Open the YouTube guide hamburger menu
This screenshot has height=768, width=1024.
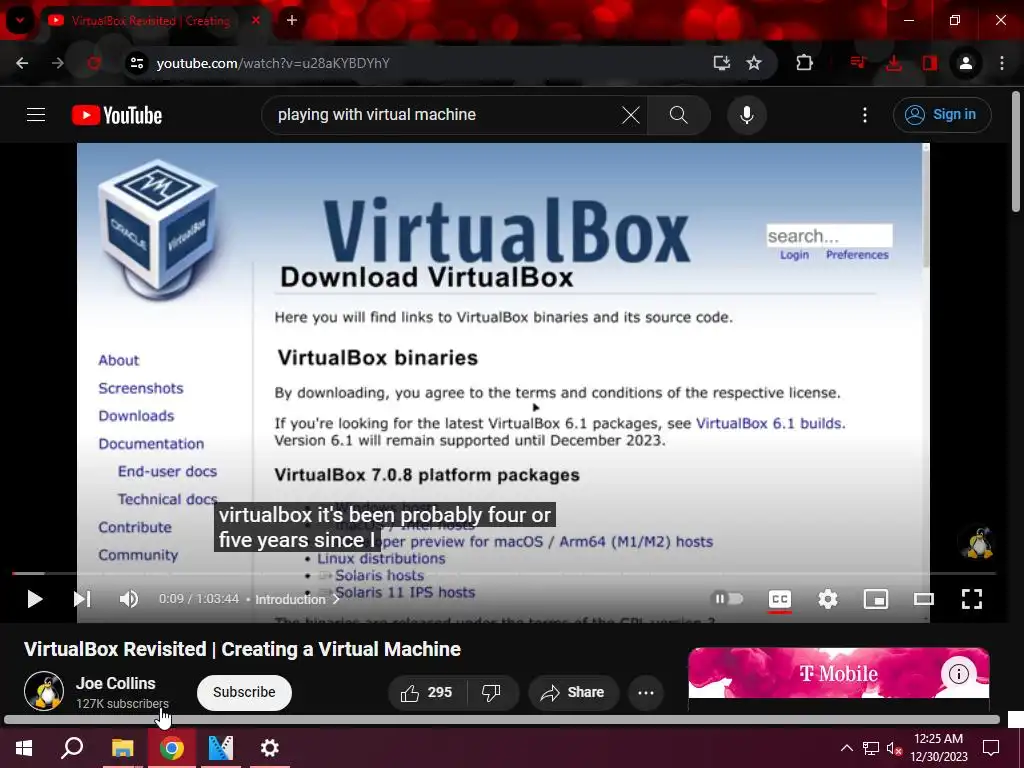tap(36, 115)
